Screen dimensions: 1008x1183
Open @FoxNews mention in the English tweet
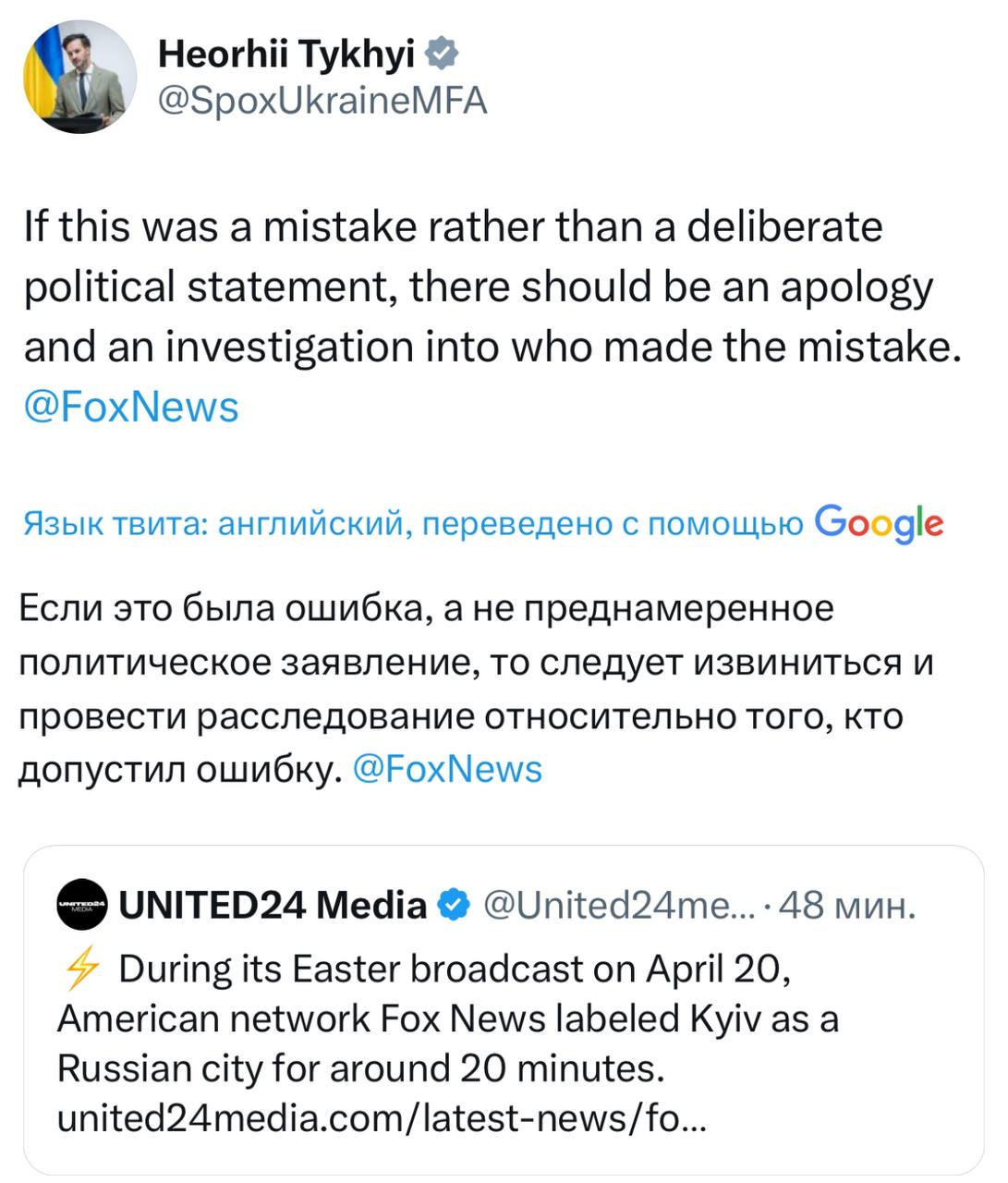pyautogui.click(x=131, y=407)
